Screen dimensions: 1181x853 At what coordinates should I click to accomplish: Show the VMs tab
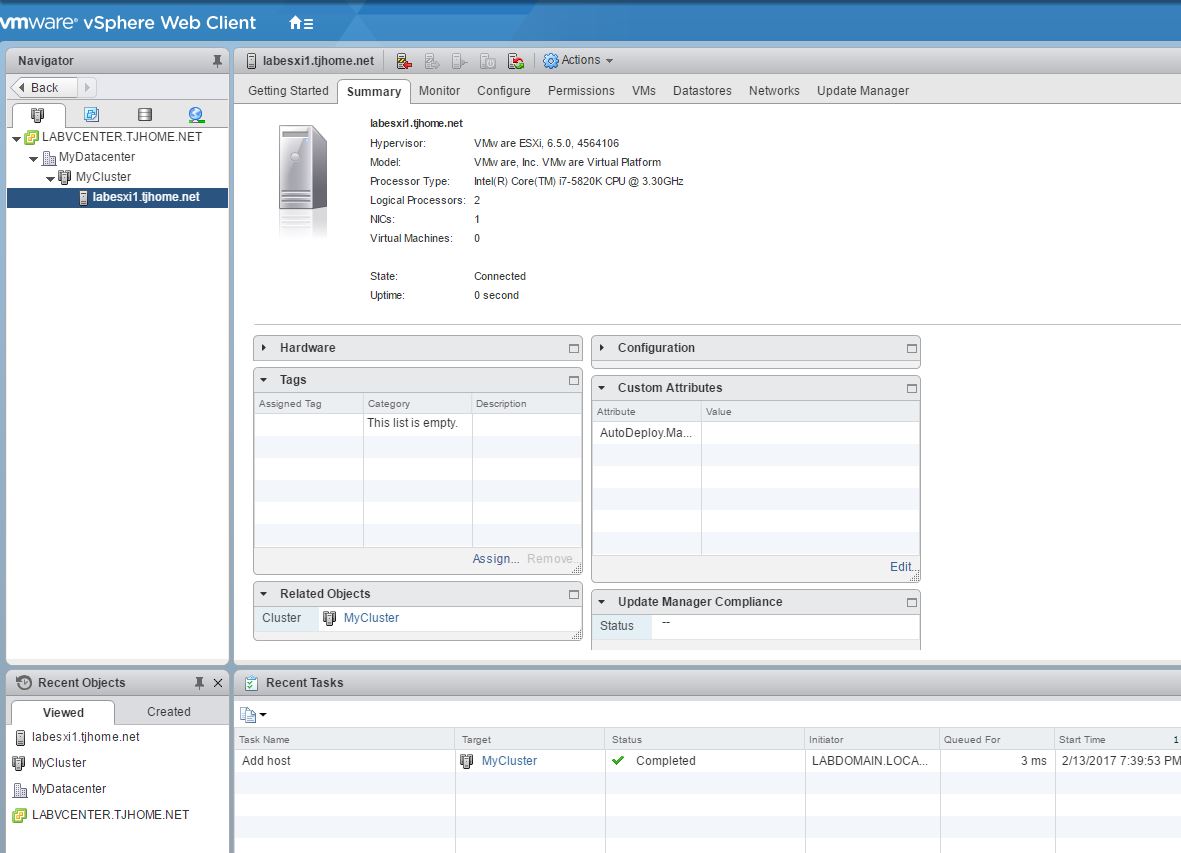point(644,91)
